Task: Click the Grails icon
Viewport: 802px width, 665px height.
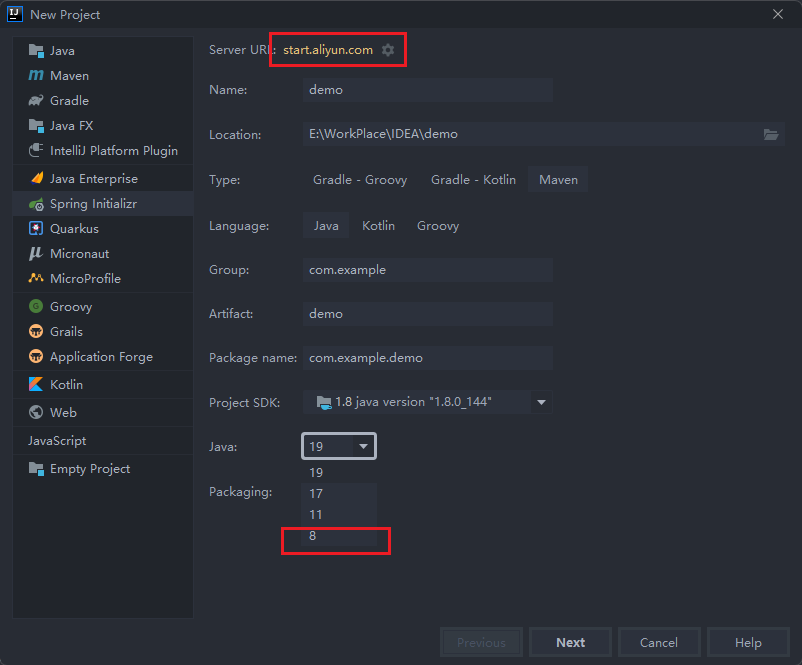Action: (x=36, y=331)
